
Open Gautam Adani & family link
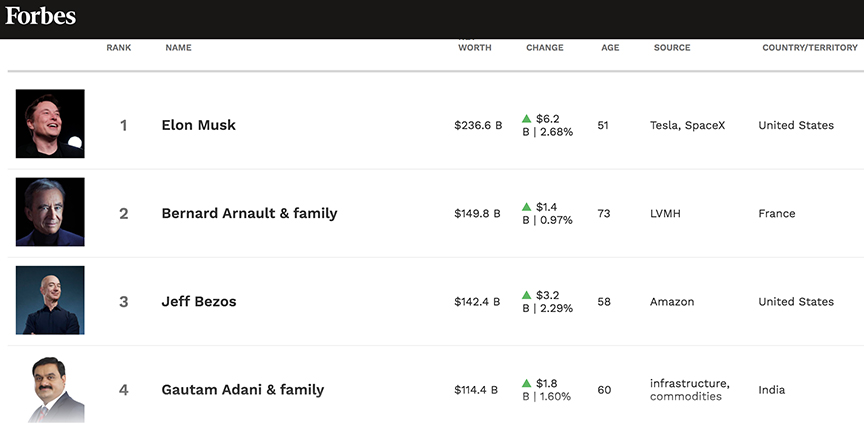[x=242, y=390]
